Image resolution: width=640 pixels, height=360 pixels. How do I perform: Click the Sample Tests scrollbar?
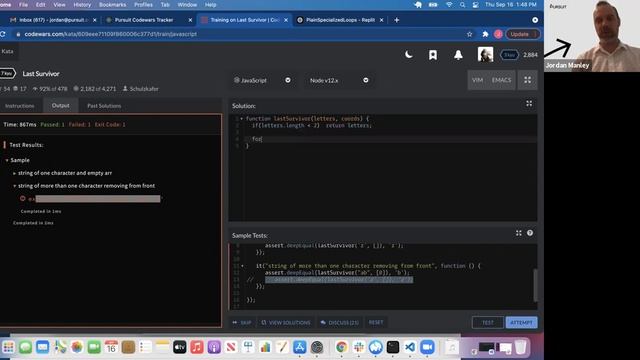coord(535,284)
